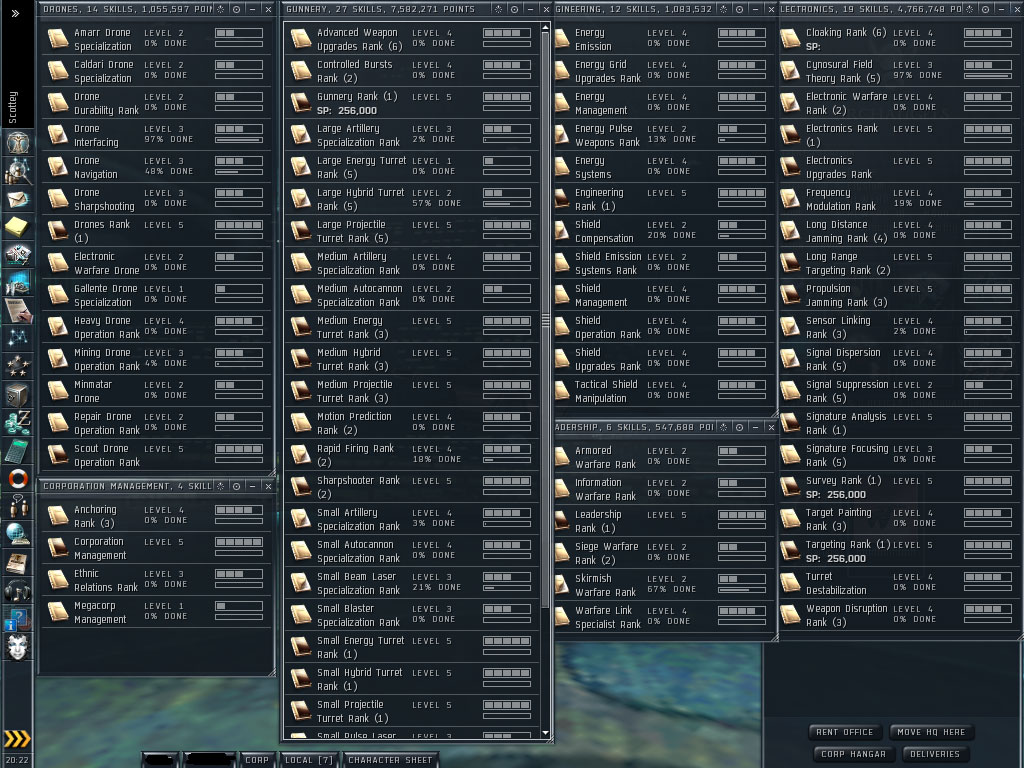The height and width of the screenshot is (768, 1024).
Task: Click Large Hybrid Turret 57% progress bar
Action: pyautogui.click(x=507, y=204)
